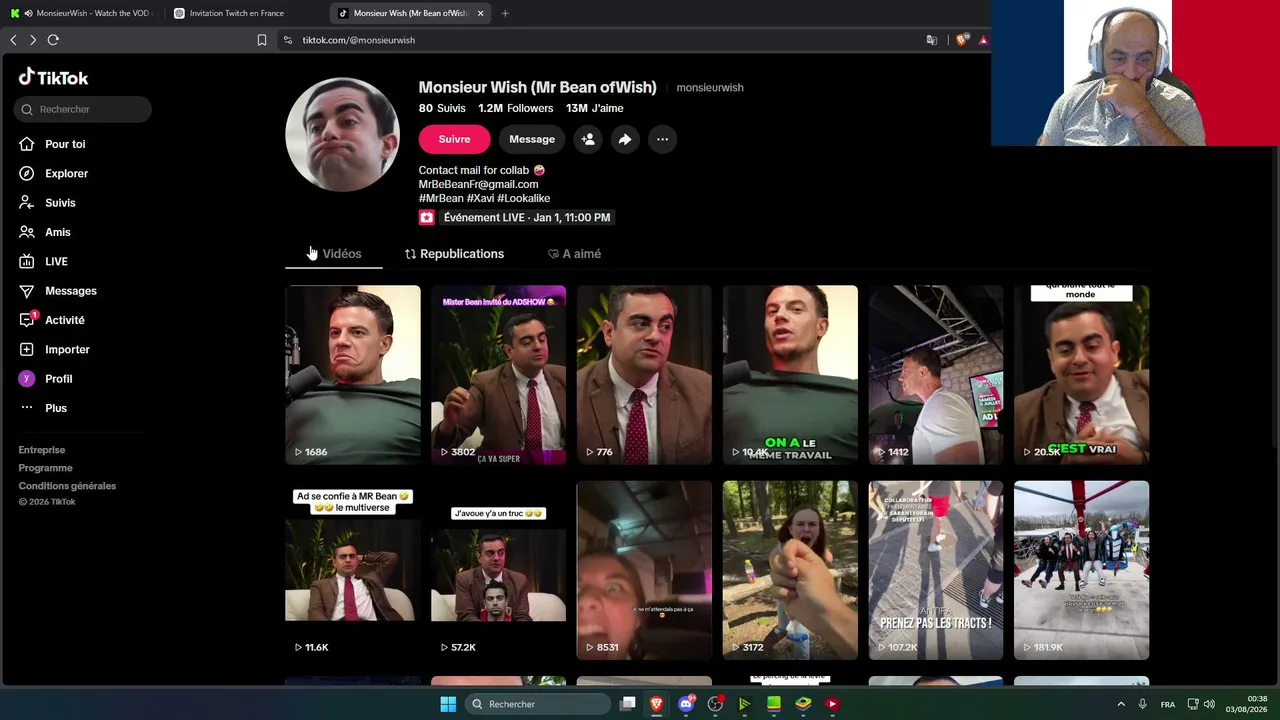This screenshot has height=720, width=1280.
Task: Open the video with 776 views
Action: pyautogui.click(x=644, y=375)
